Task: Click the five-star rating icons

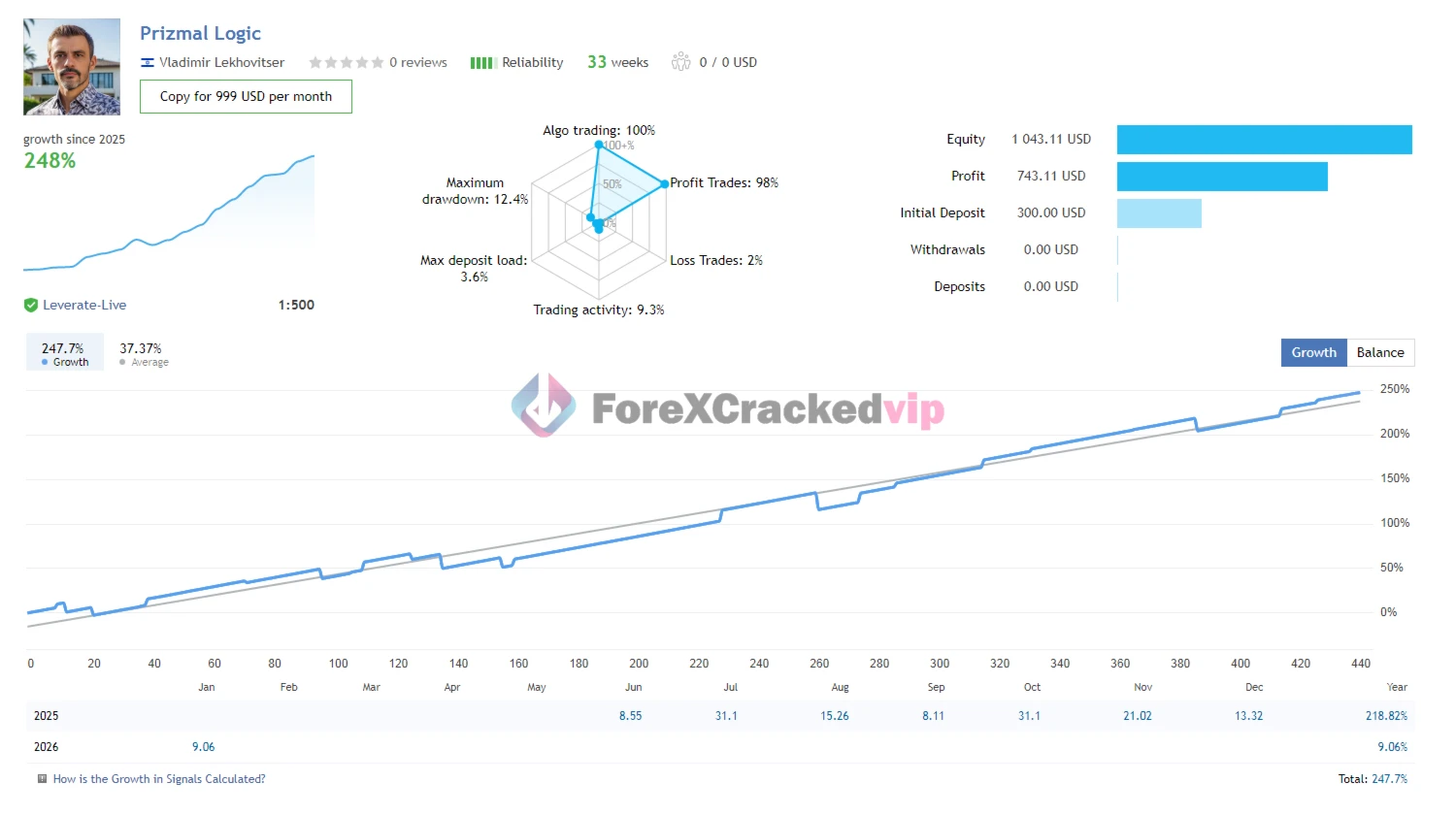Action: pyautogui.click(x=346, y=63)
